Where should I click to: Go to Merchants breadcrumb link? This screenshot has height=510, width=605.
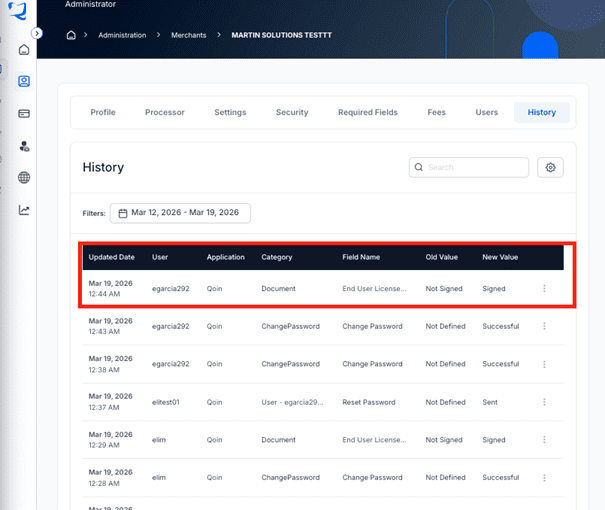coord(189,35)
